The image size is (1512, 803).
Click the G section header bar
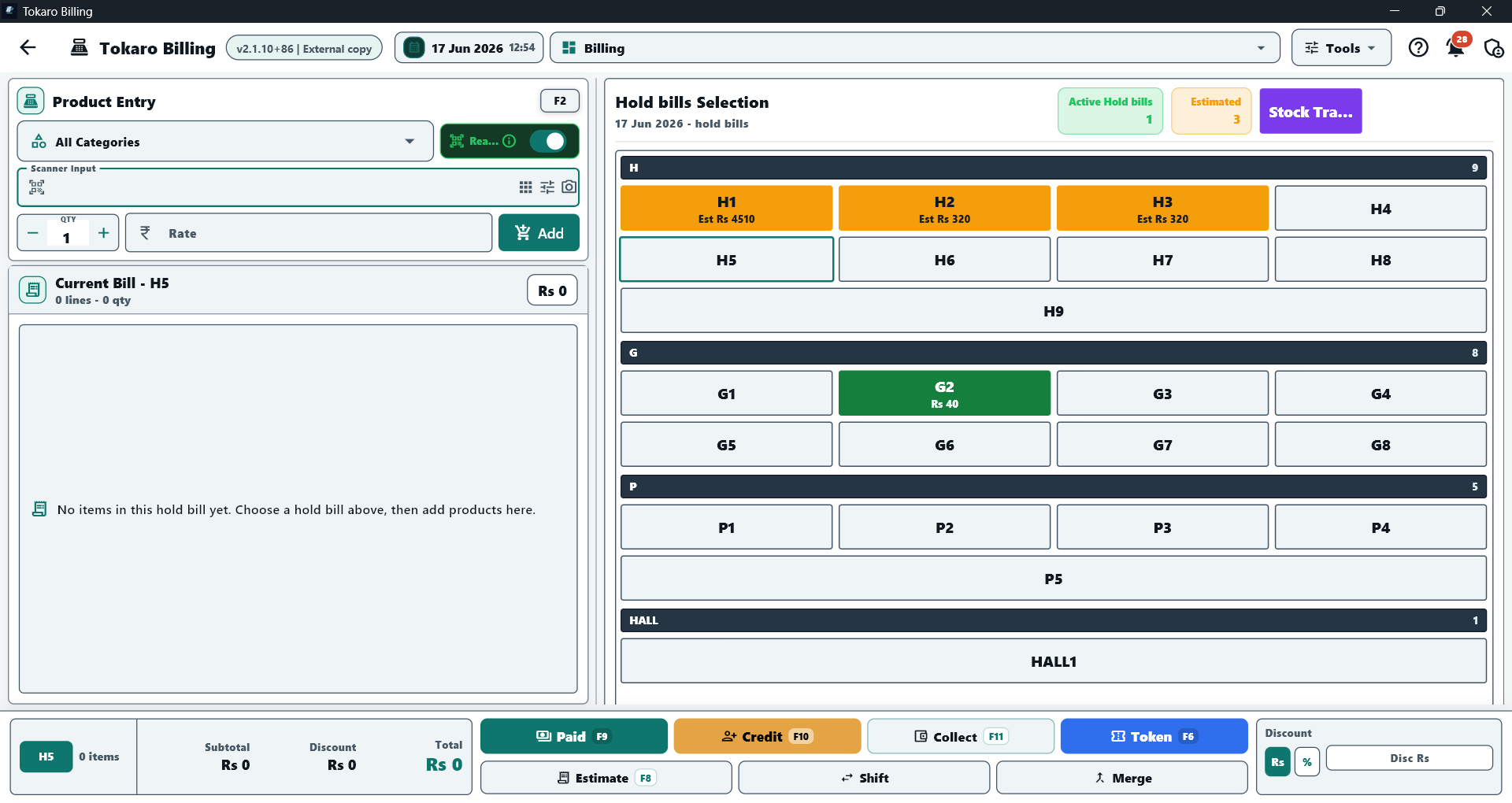pos(1054,353)
